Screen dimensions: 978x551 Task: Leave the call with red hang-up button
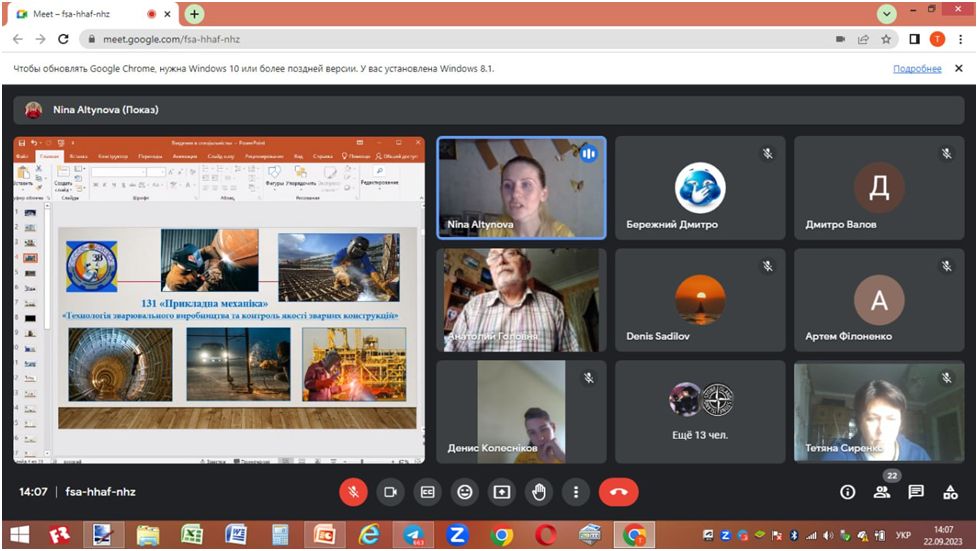point(619,492)
